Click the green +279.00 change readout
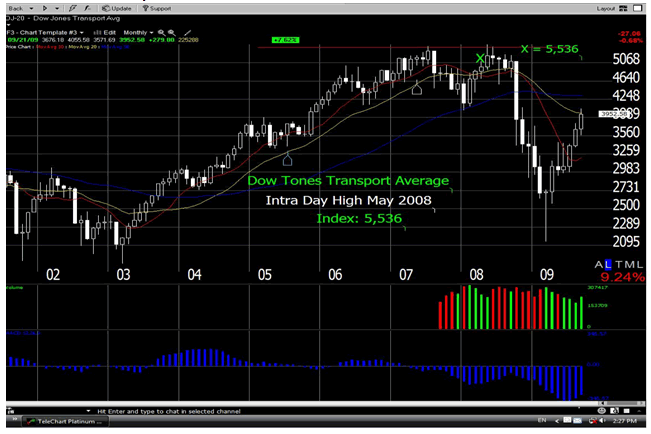 click(162, 40)
